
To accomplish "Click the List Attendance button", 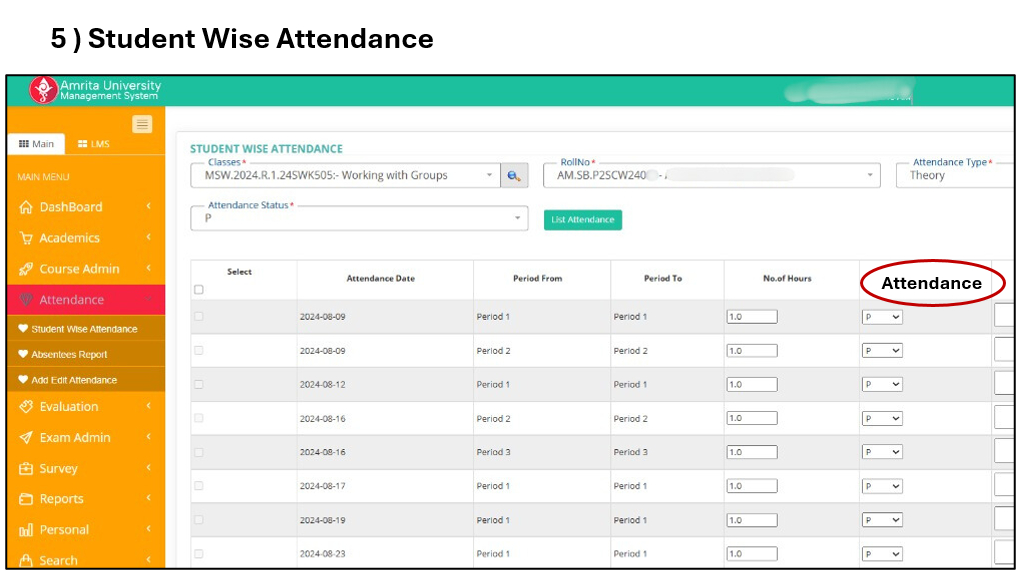I will tap(582, 220).
